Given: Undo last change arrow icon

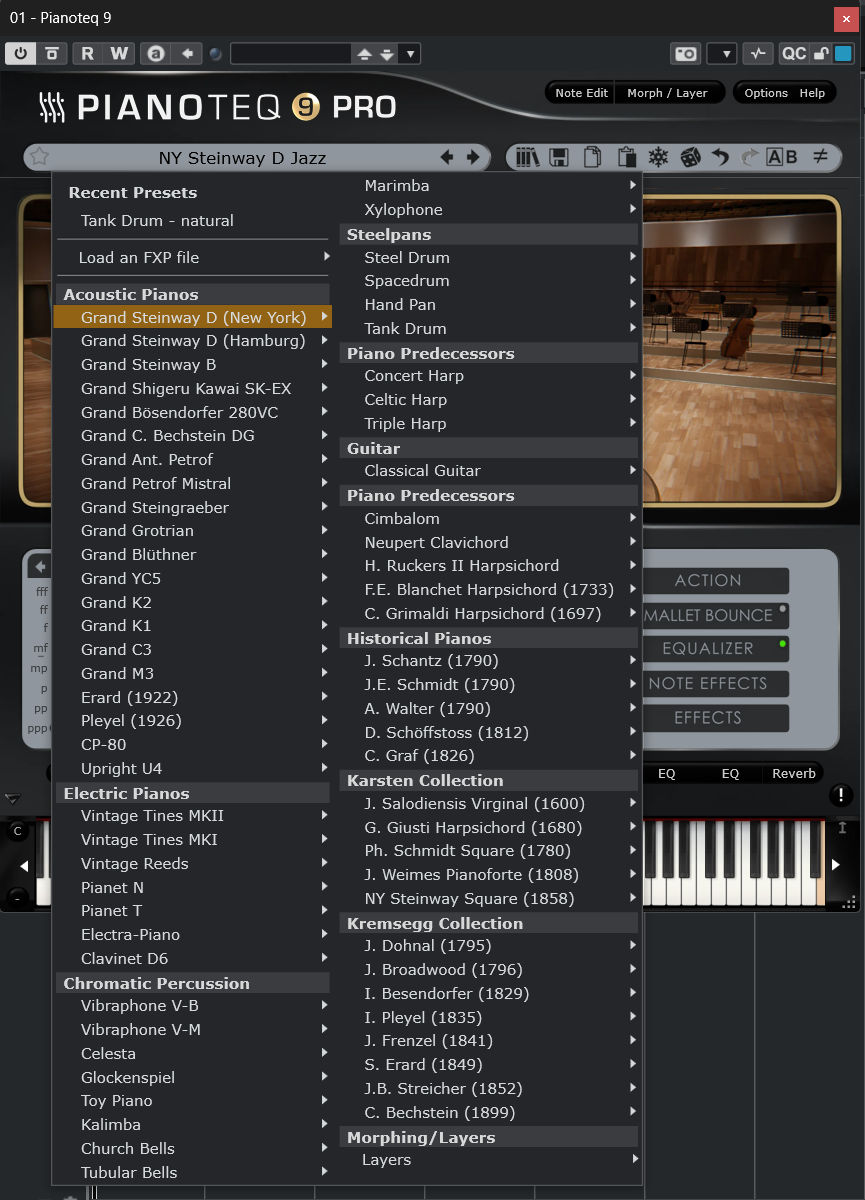Looking at the screenshot, I should [x=720, y=157].
